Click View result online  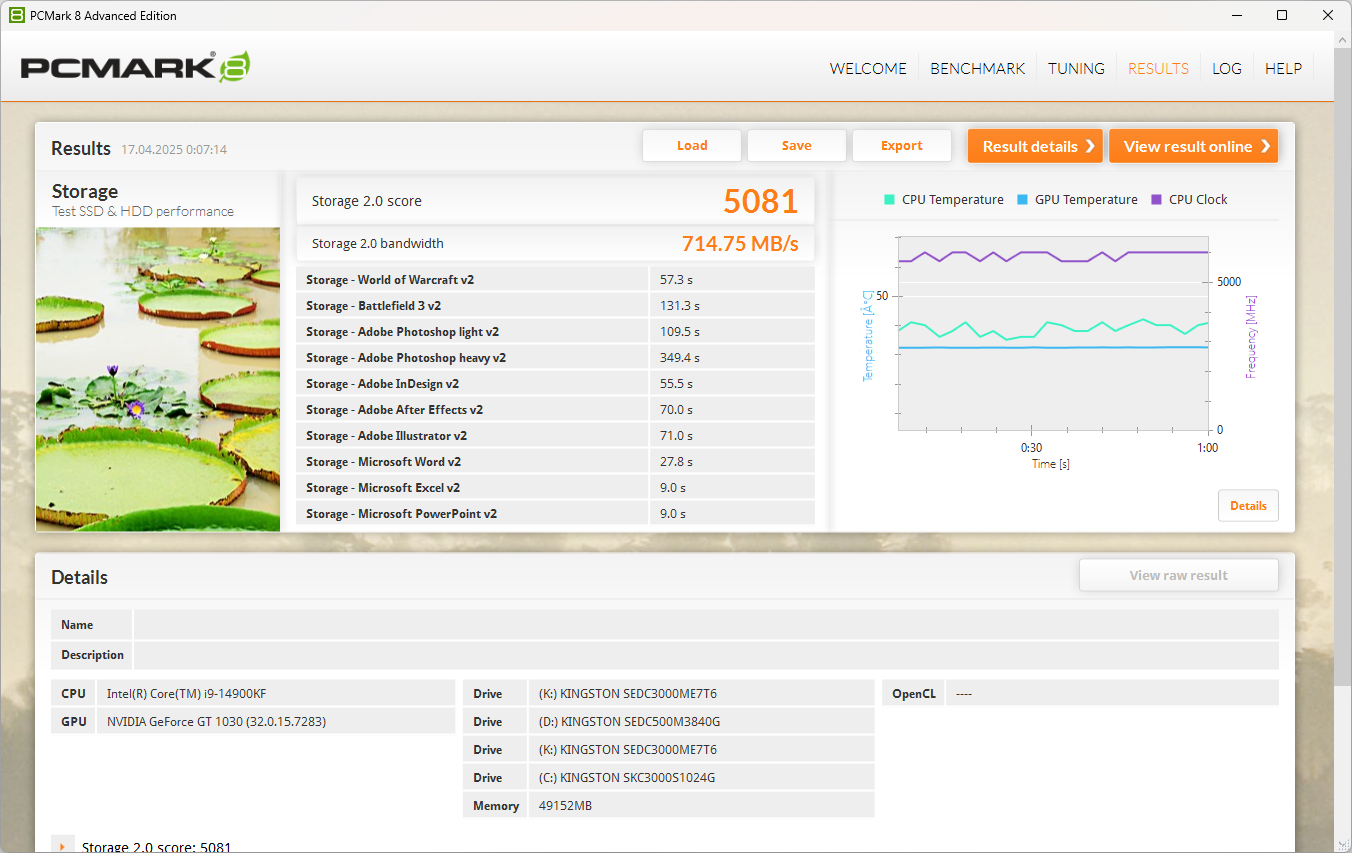pyautogui.click(x=1193, y=146)
